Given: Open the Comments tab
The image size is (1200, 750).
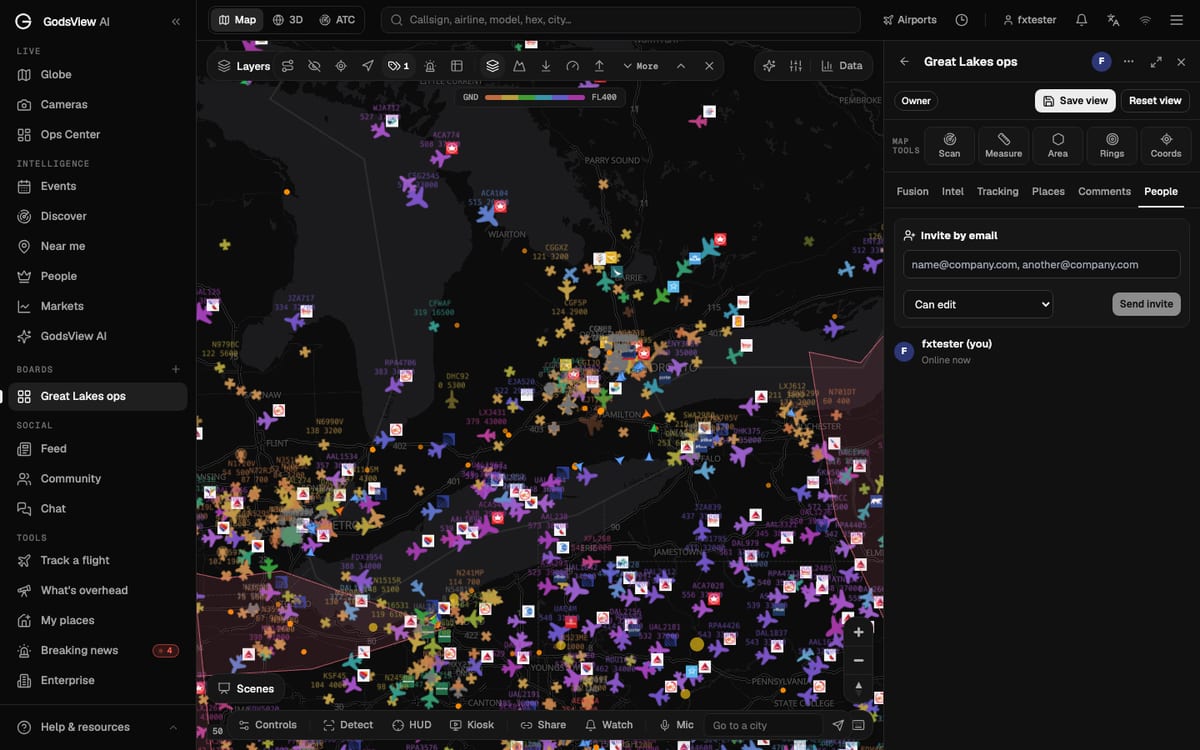Looking at the screenshot, I should pyautogui.click(x=1104, y=191).
